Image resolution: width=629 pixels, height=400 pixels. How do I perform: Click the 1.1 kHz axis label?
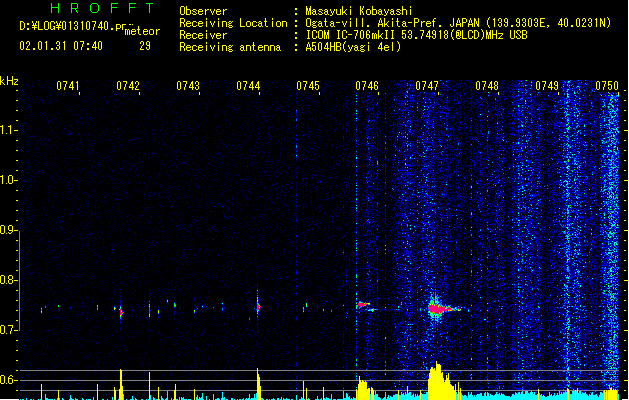click(8, 130)
